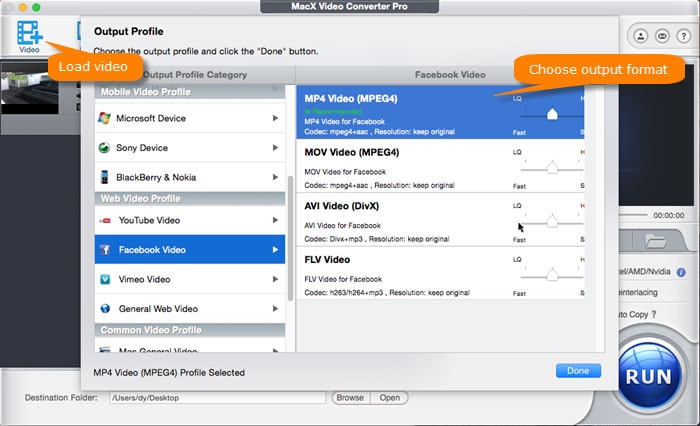Click the loaded video thumbnail

point(29,88)
